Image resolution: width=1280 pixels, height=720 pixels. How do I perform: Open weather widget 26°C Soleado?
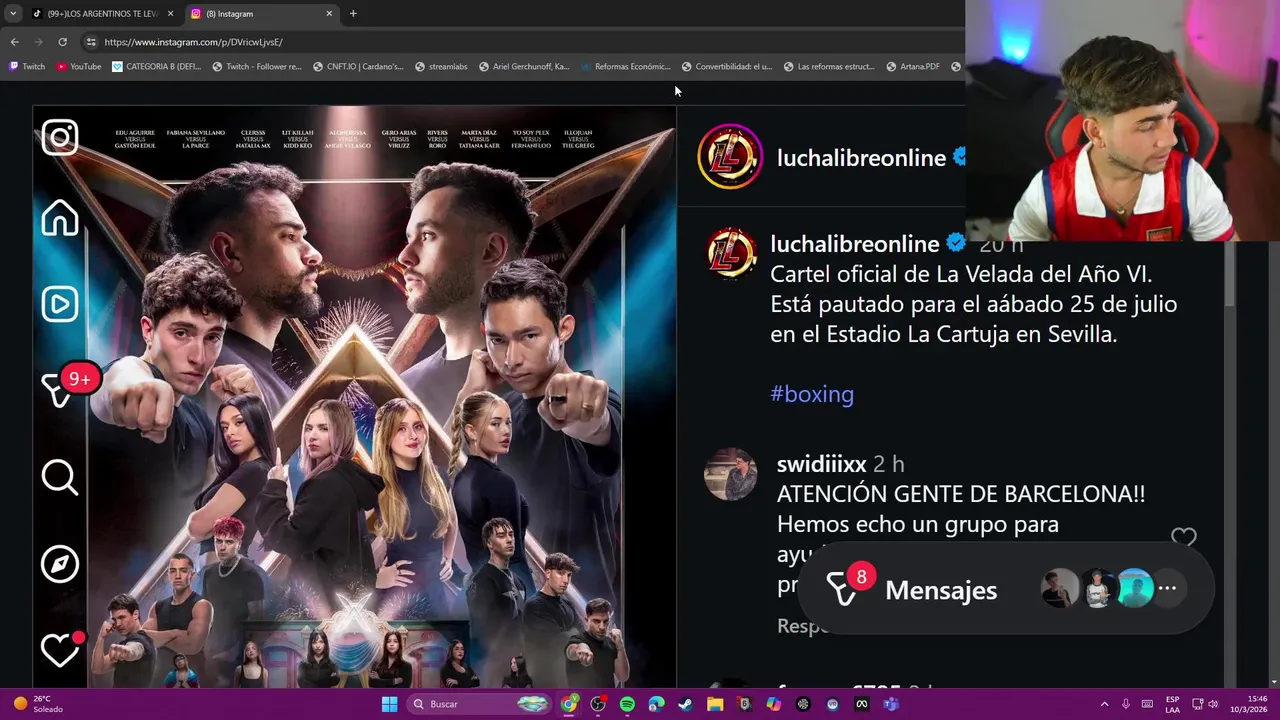pyautogui.click(x=37, y=704)
